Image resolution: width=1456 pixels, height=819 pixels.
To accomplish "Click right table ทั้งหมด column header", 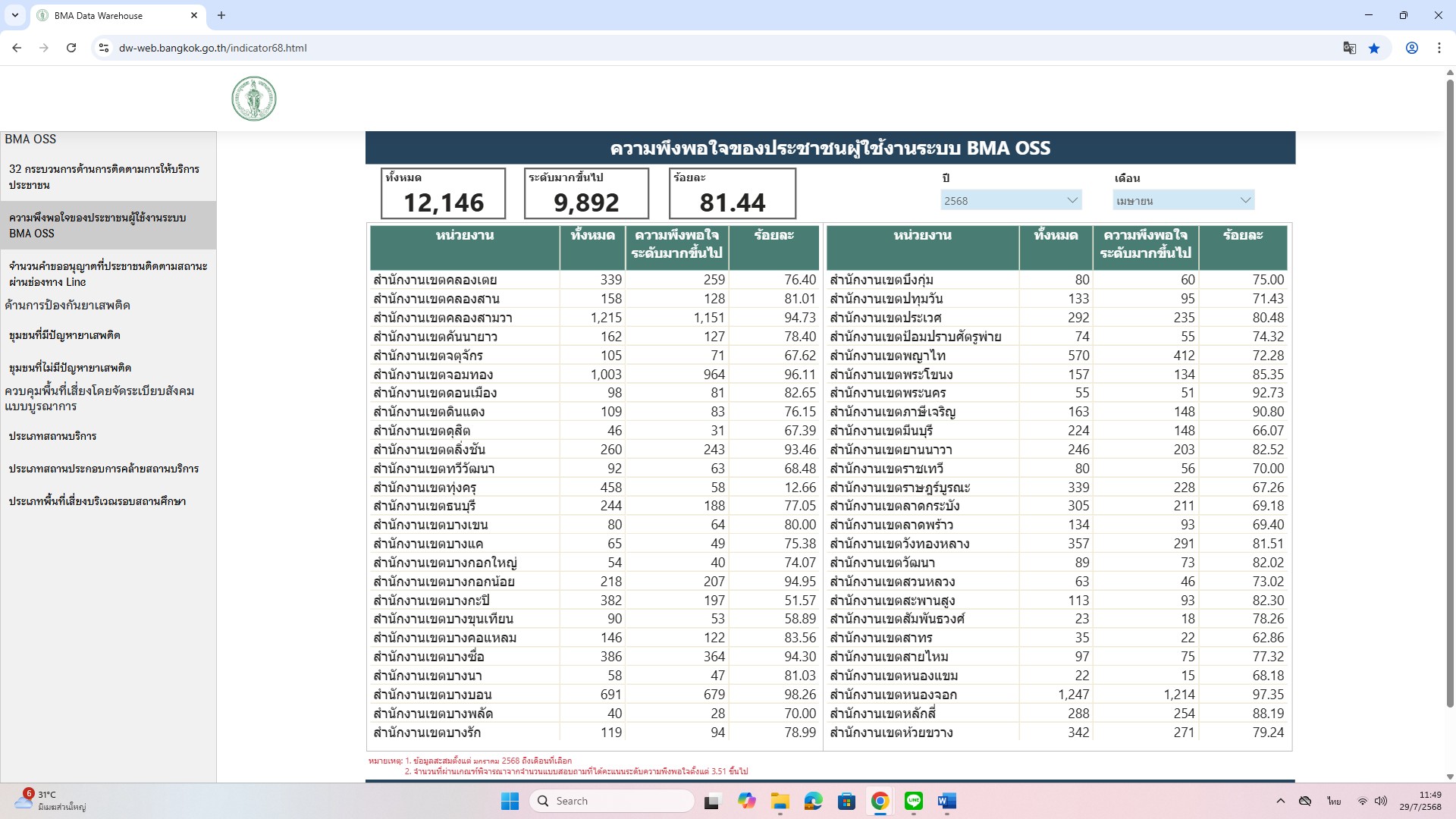I will point(1056,247).
